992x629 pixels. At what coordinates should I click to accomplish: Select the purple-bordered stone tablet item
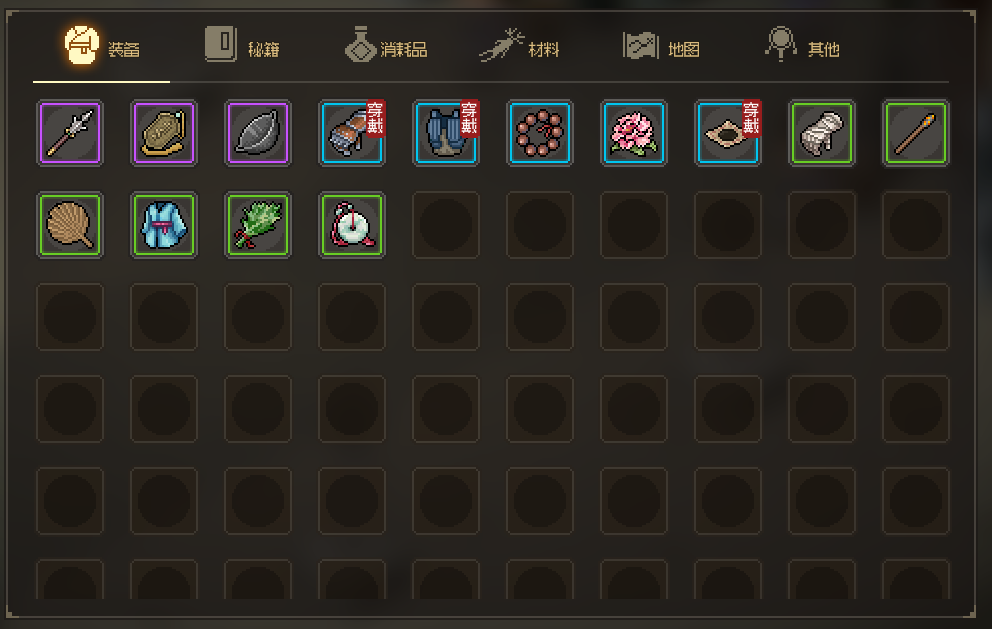coord(164,133)
